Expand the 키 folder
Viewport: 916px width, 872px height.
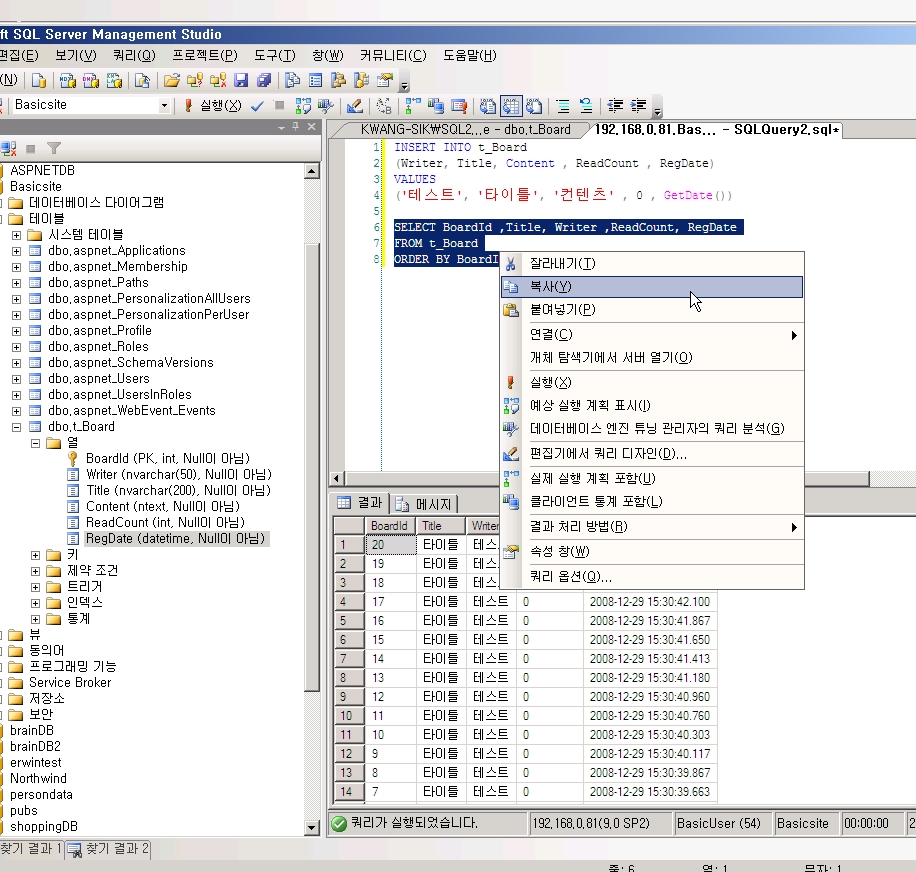36,555
